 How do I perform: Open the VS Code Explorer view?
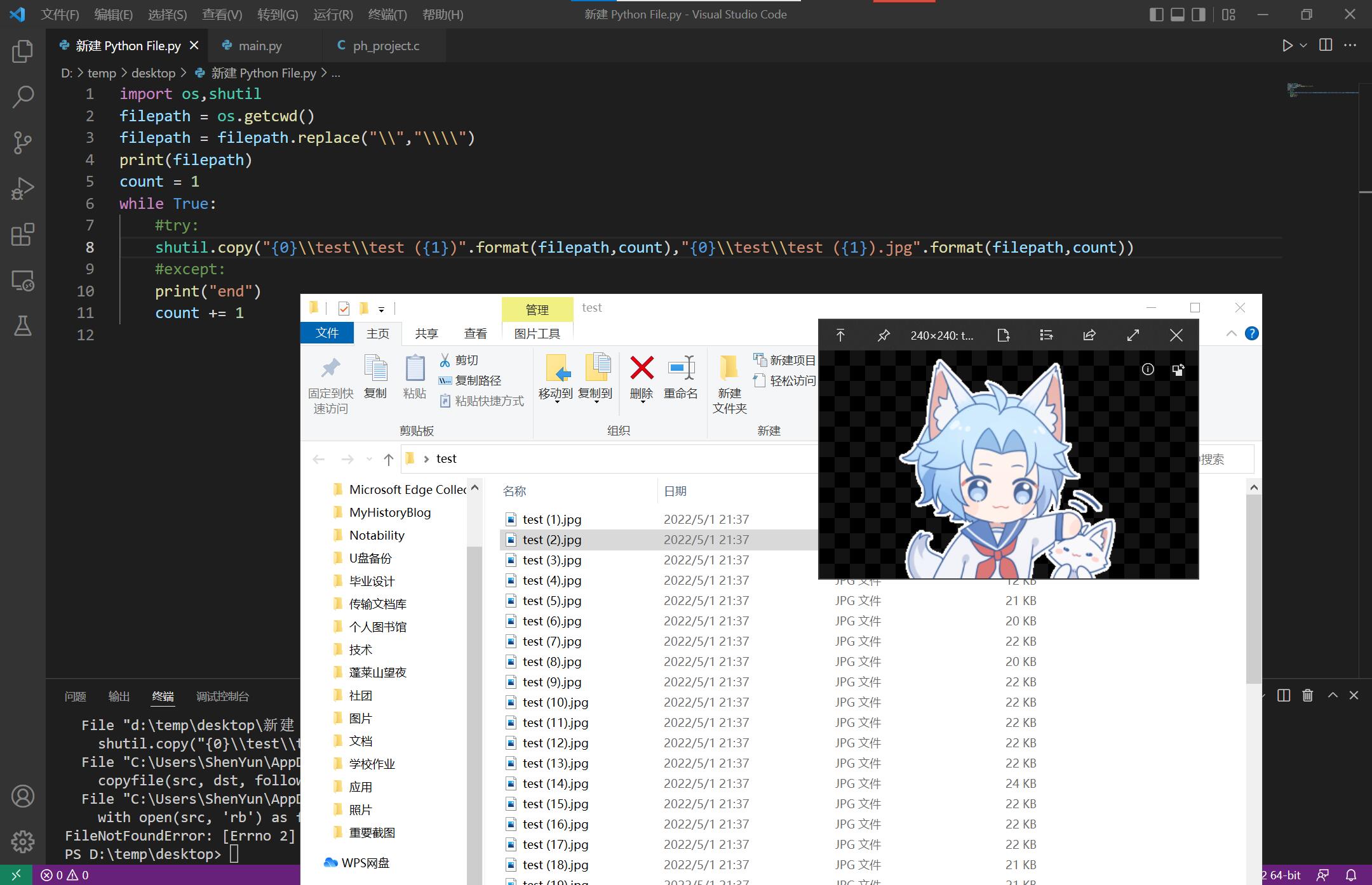(x=23, y=51)
